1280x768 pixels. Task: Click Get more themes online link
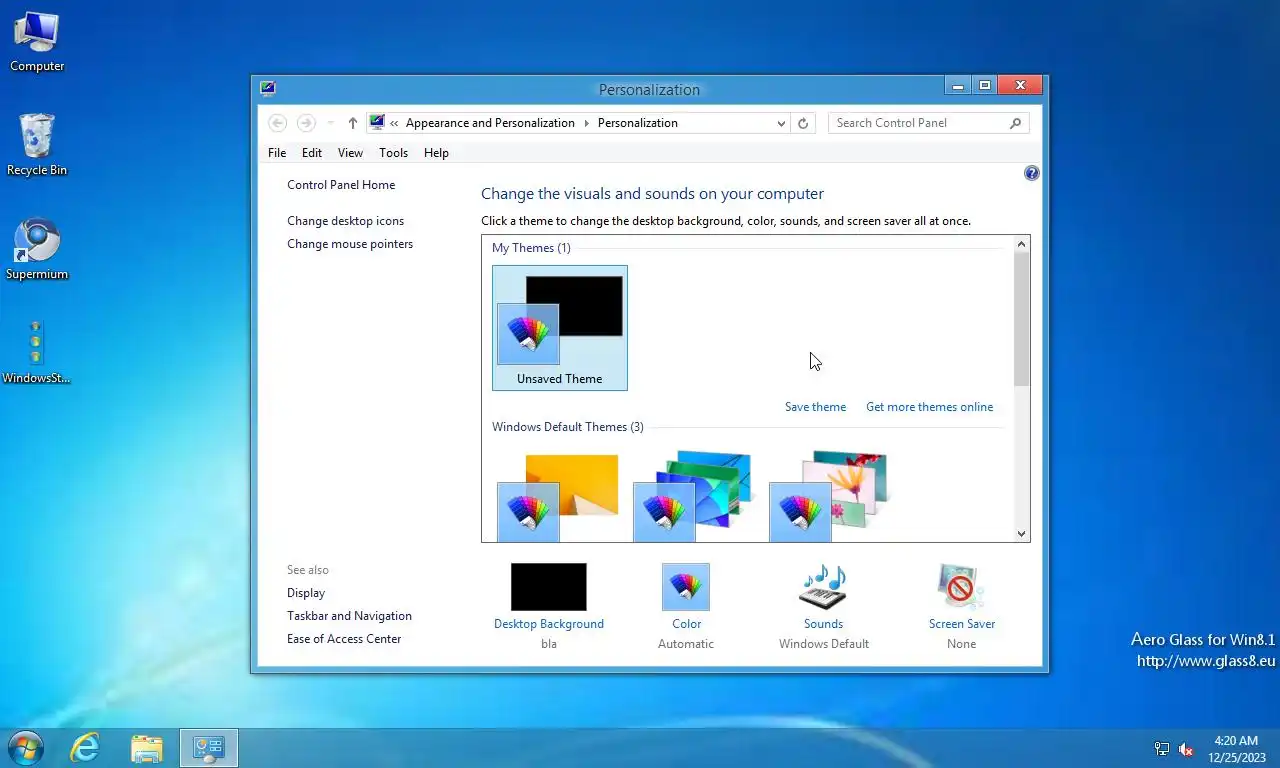pyautogui.click(x=930, y=407)
